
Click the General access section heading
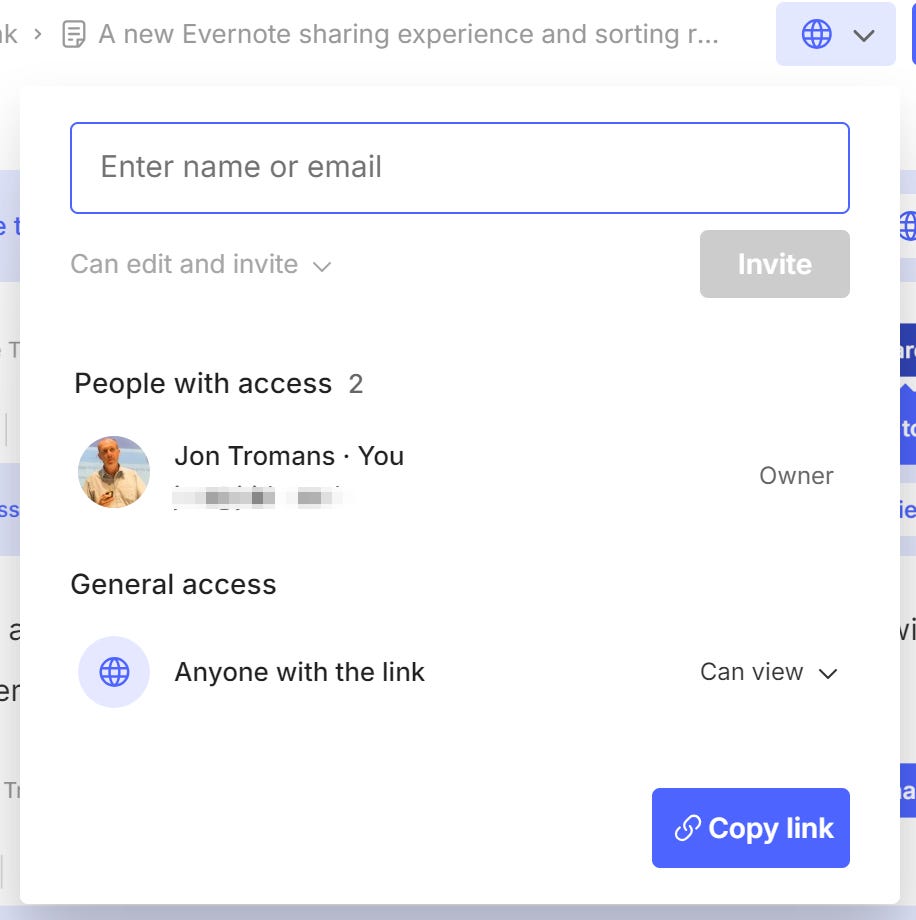point(173,584)
